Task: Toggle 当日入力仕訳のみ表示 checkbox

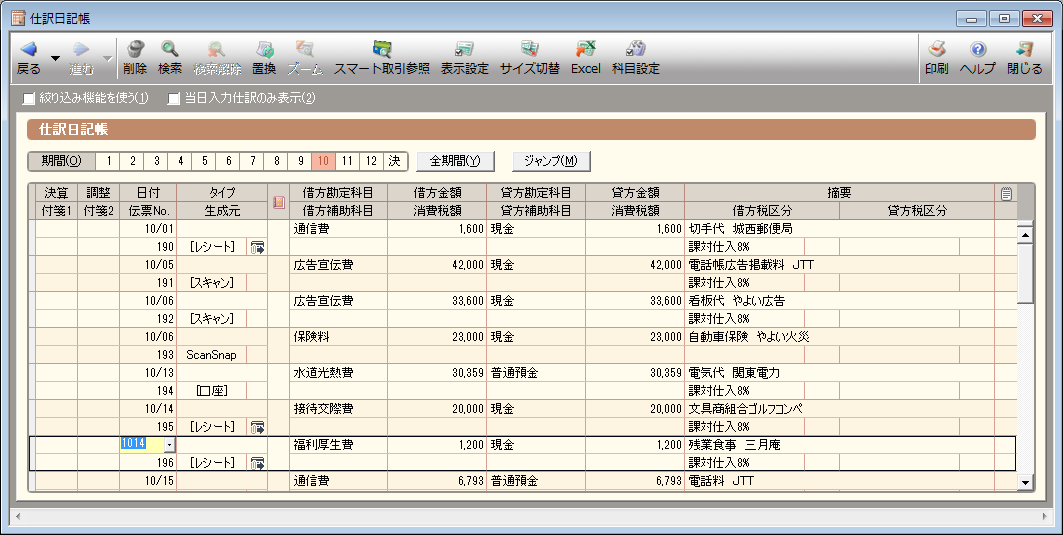Action: [x=174, y=98]
